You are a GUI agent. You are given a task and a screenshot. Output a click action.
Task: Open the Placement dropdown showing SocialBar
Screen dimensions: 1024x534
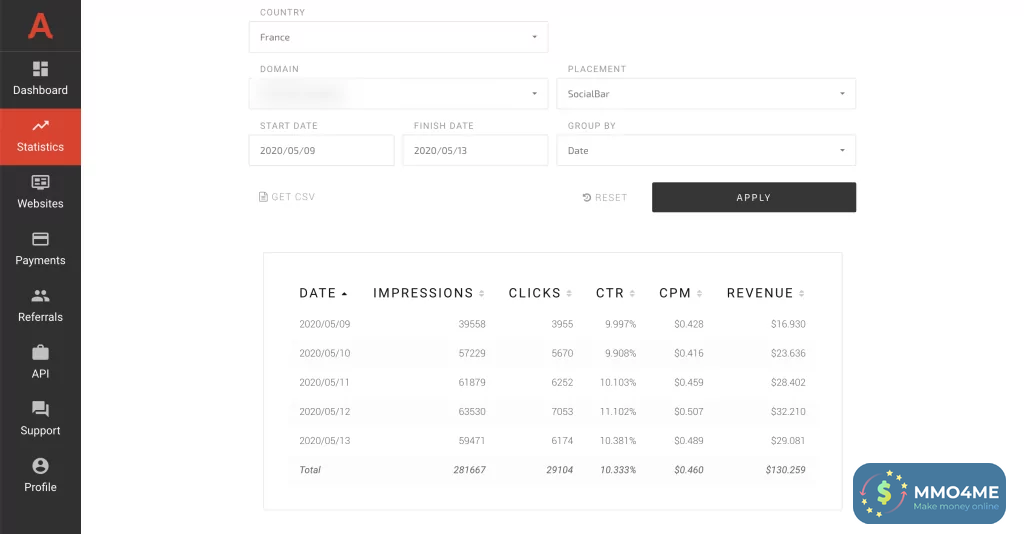point(705,94)
